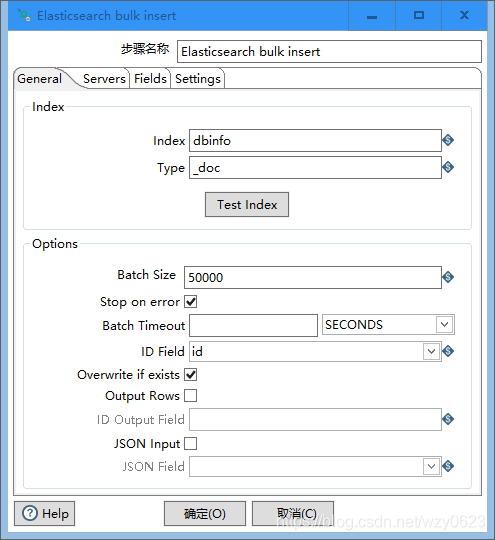The height and width of the screenshot is (540, 495).
Task: Click variable icon beside ID Output Field
Action: [448, 419]
